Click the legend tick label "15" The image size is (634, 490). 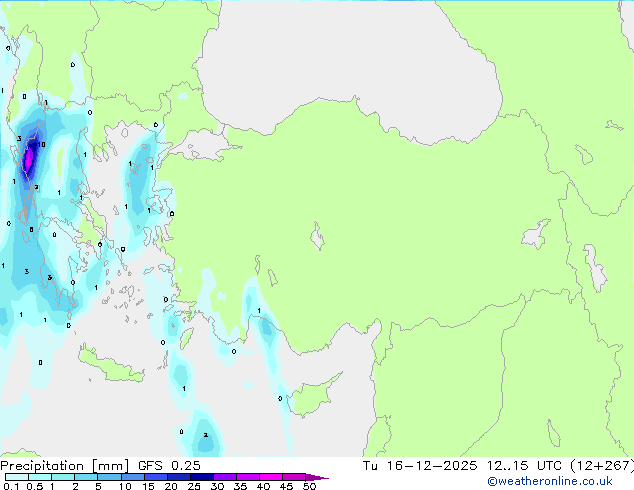pos(148,486)
